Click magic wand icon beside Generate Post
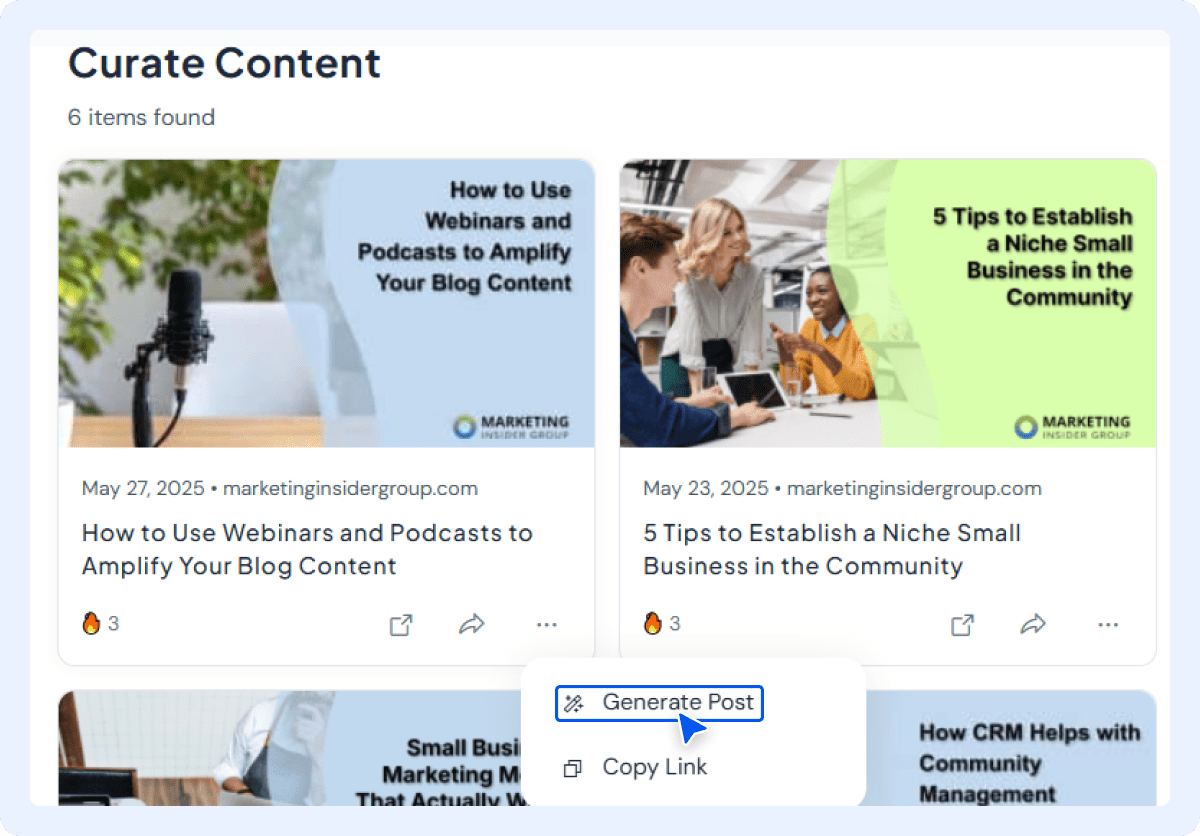Image resolution: width=1200 pixels, height=836 pixels. pyautogui.click(x=574, y=703)
